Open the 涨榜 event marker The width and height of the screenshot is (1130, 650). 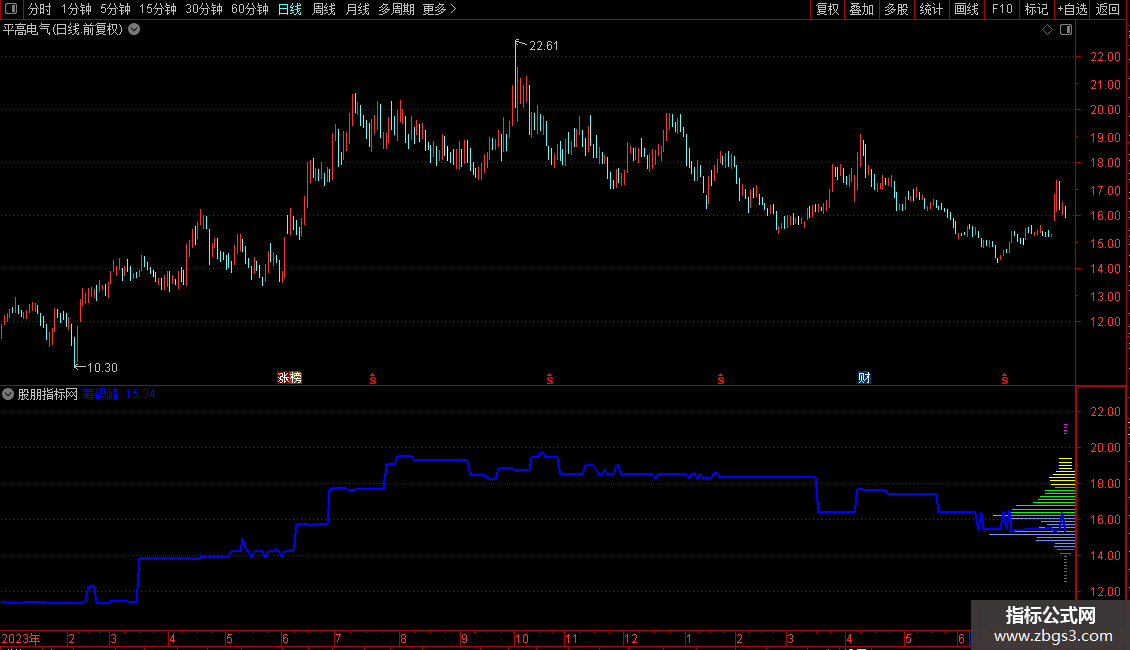pyautogui.click(x=290, y=378)
